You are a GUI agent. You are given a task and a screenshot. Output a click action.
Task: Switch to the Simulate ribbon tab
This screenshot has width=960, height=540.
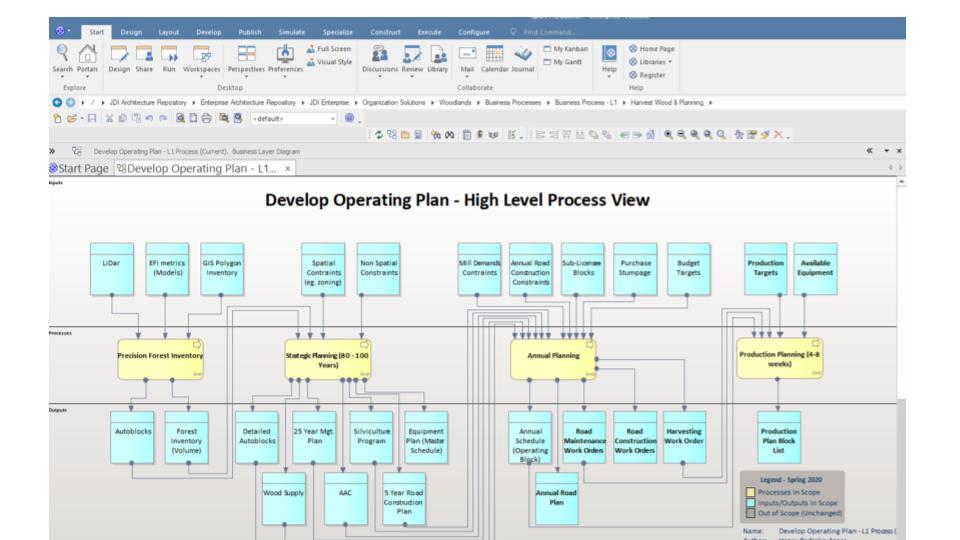click(291, 32)
